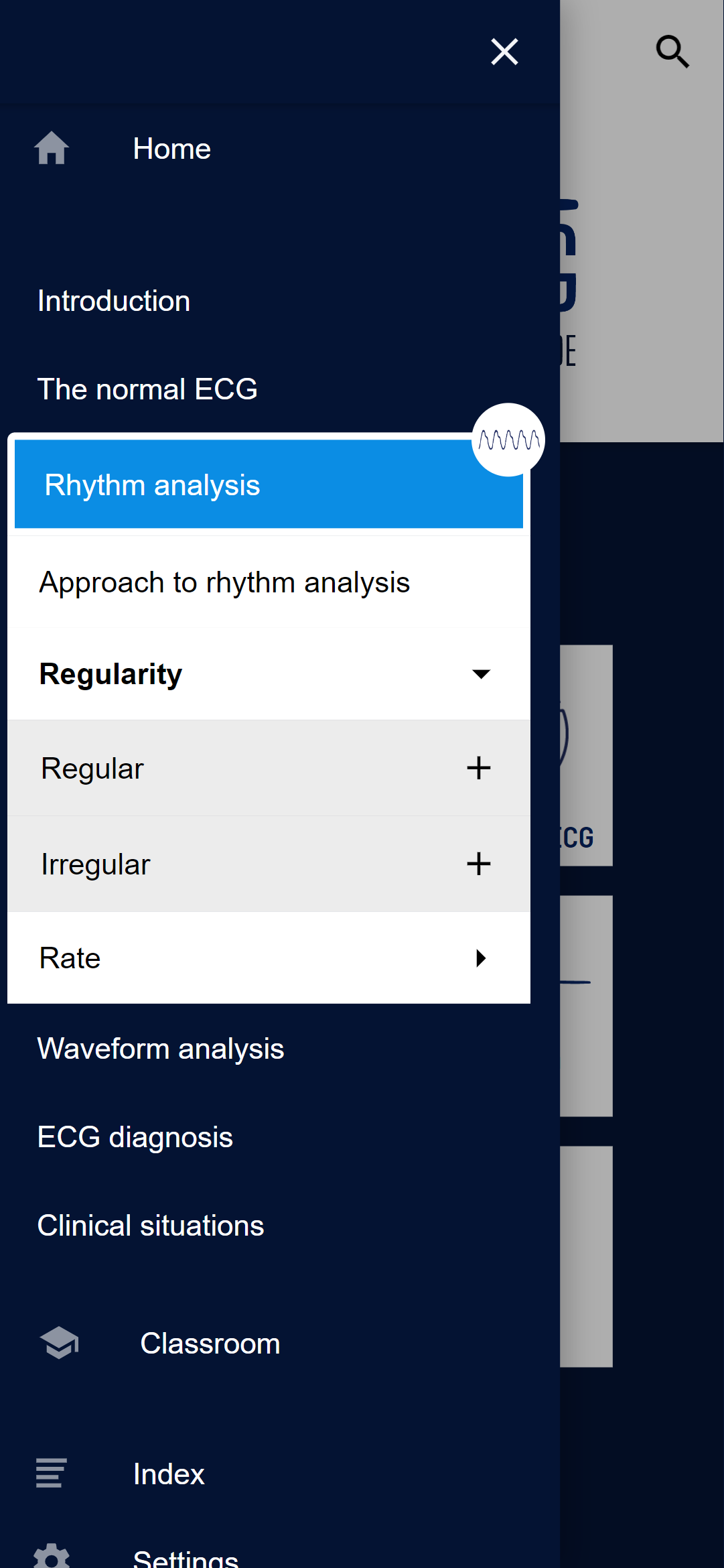Viewport: 724px width, 1568px height.
Task: Collapse the Regularity dropdown arrow
Action: click(481, 674)
